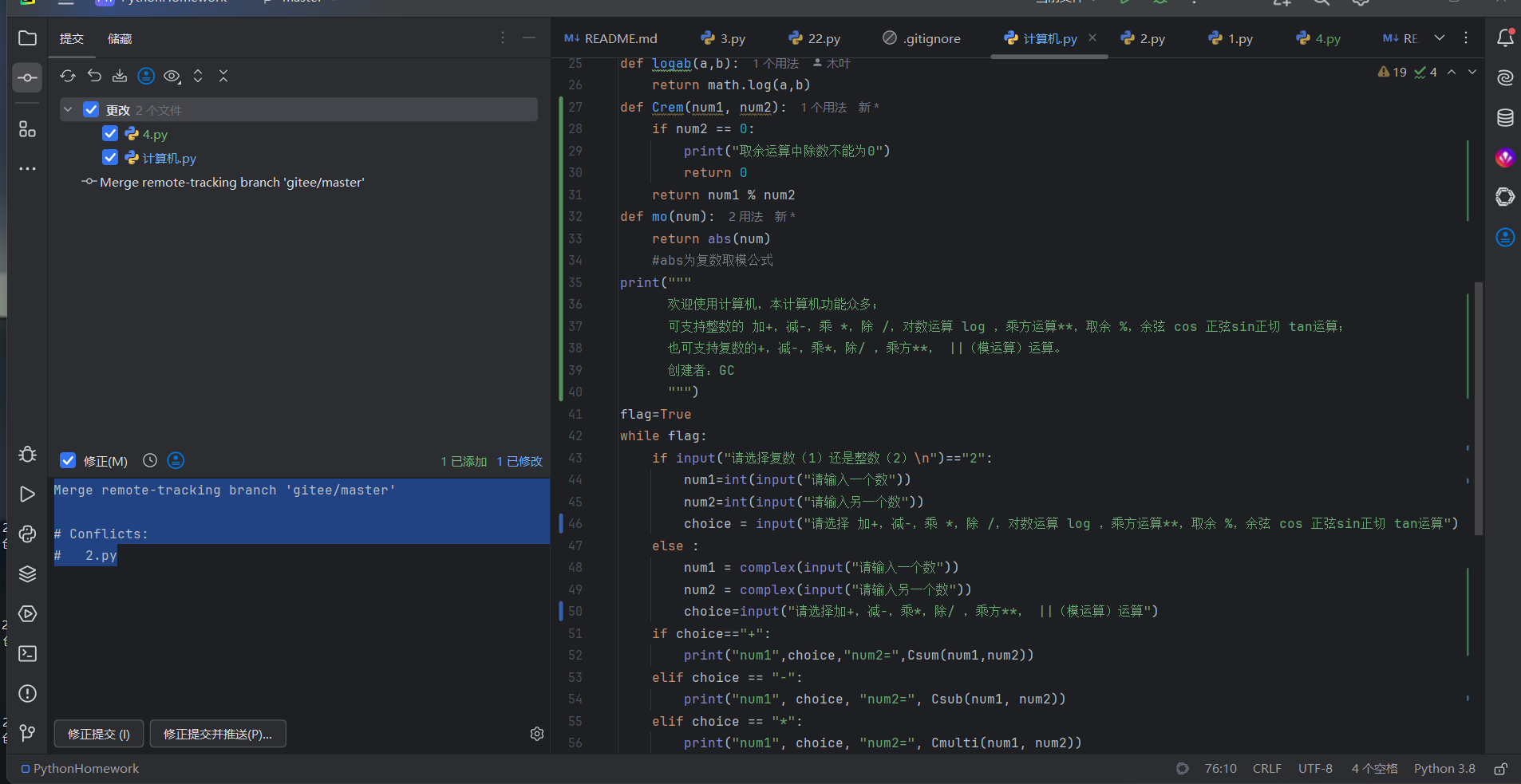Open commit message history clock

[150, 460]
